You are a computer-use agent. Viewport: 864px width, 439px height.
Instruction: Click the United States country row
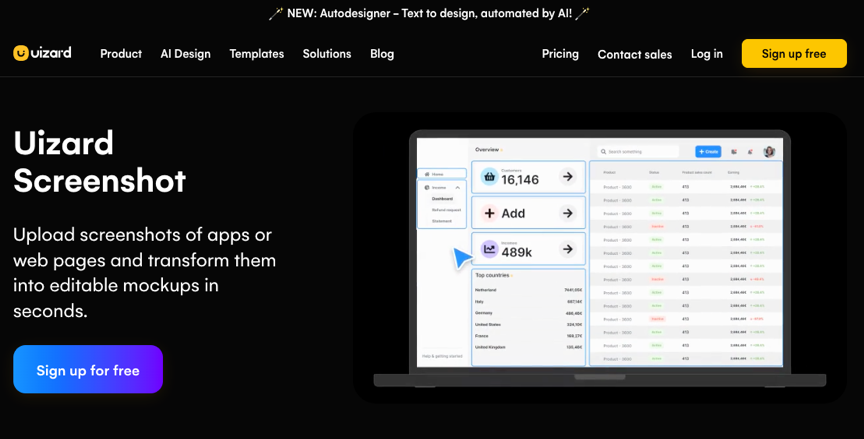528,324
